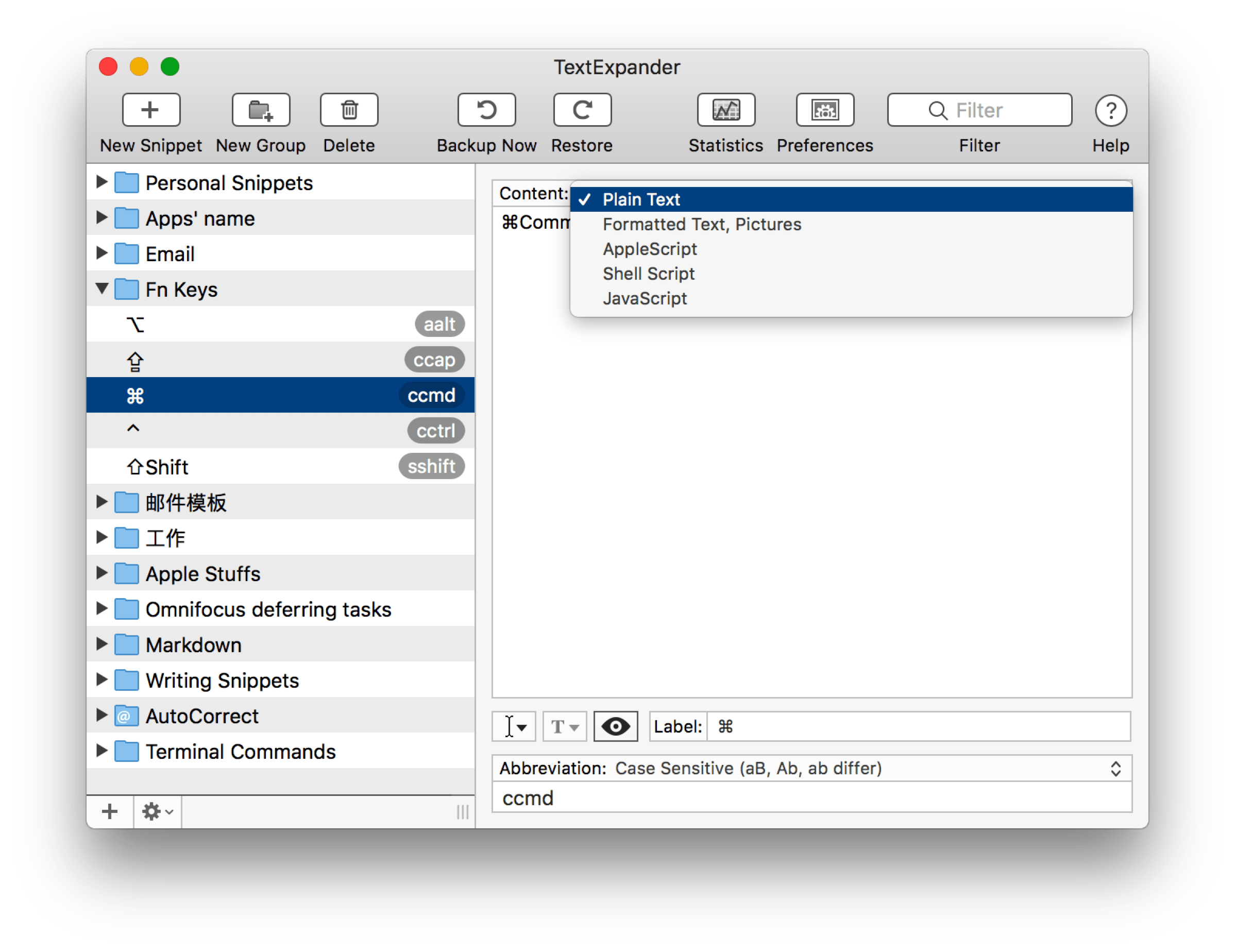The width and height of the screenshot is (1235, 952).
Task: Collapse the Fn Keys group
Action: coord(102,289)
